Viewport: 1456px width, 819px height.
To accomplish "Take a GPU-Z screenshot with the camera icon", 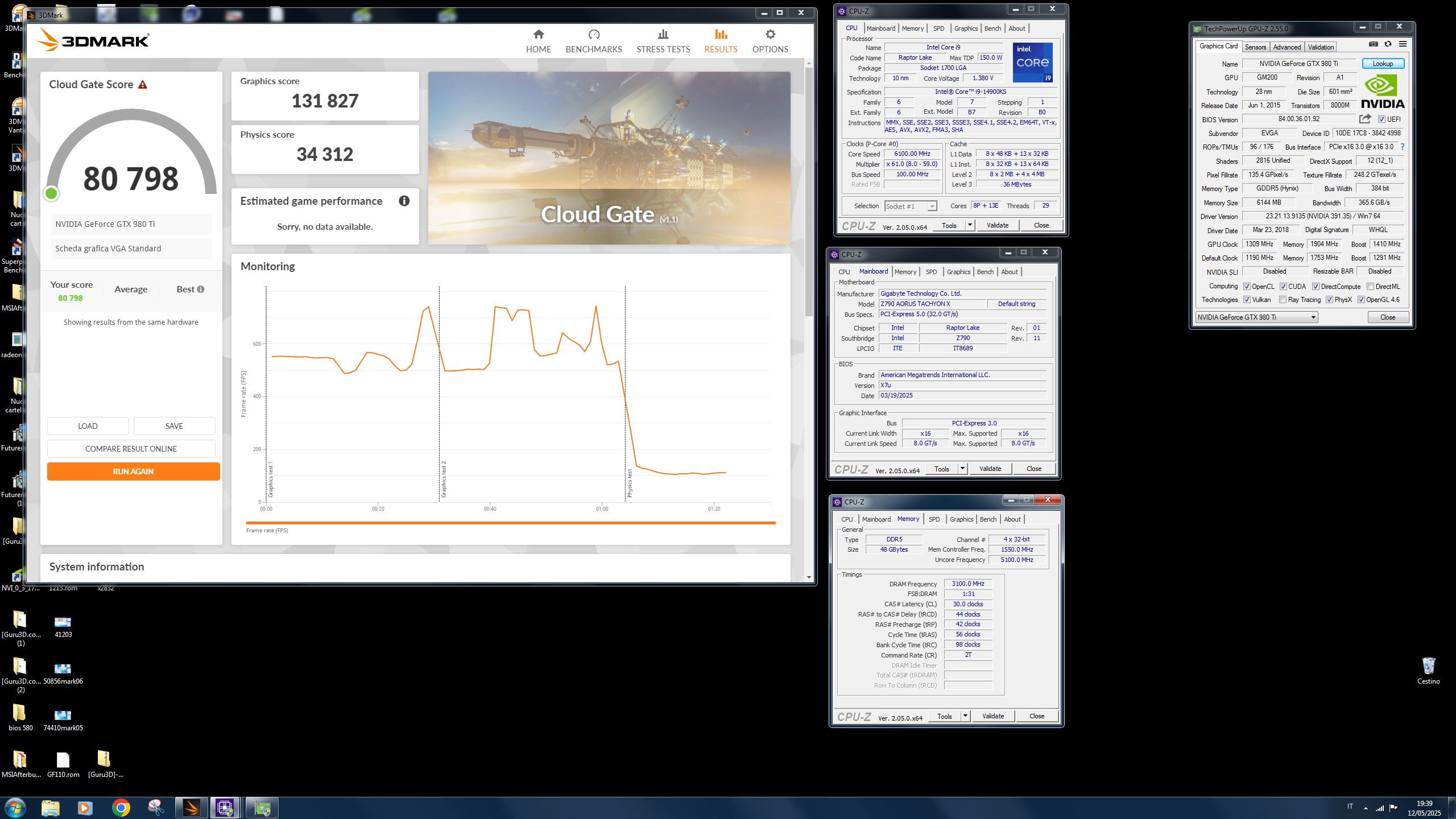I will [1373, 44].
